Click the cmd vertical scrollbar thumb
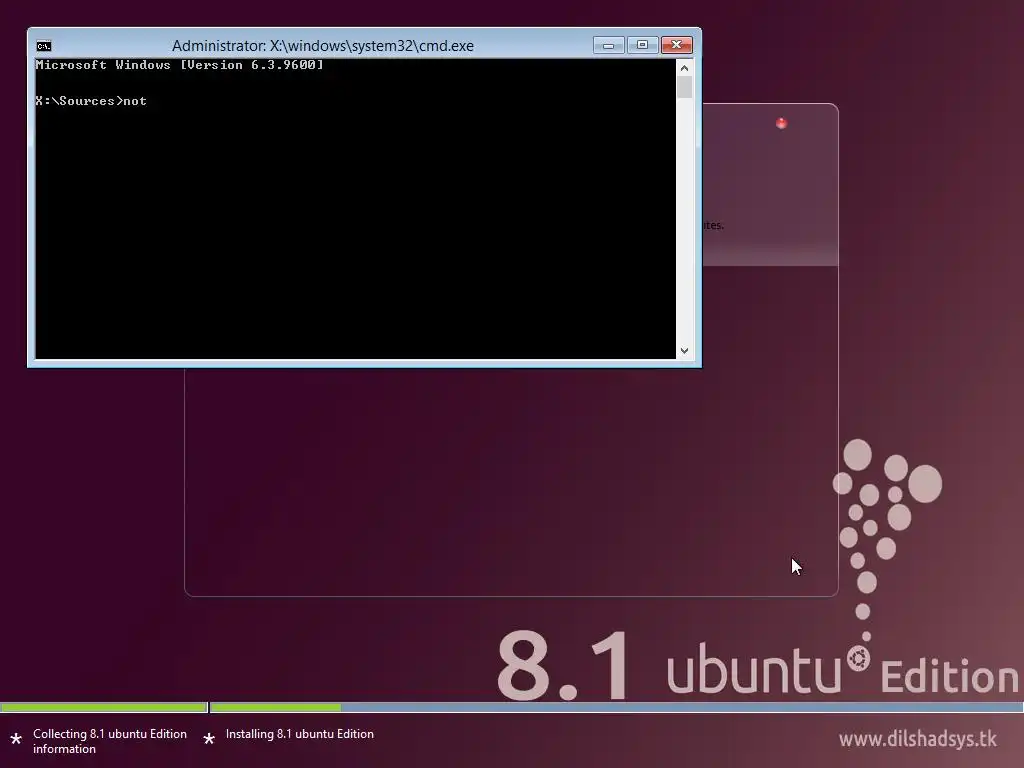Viewport: 1024px width, 768px height. tap(684, 88)
